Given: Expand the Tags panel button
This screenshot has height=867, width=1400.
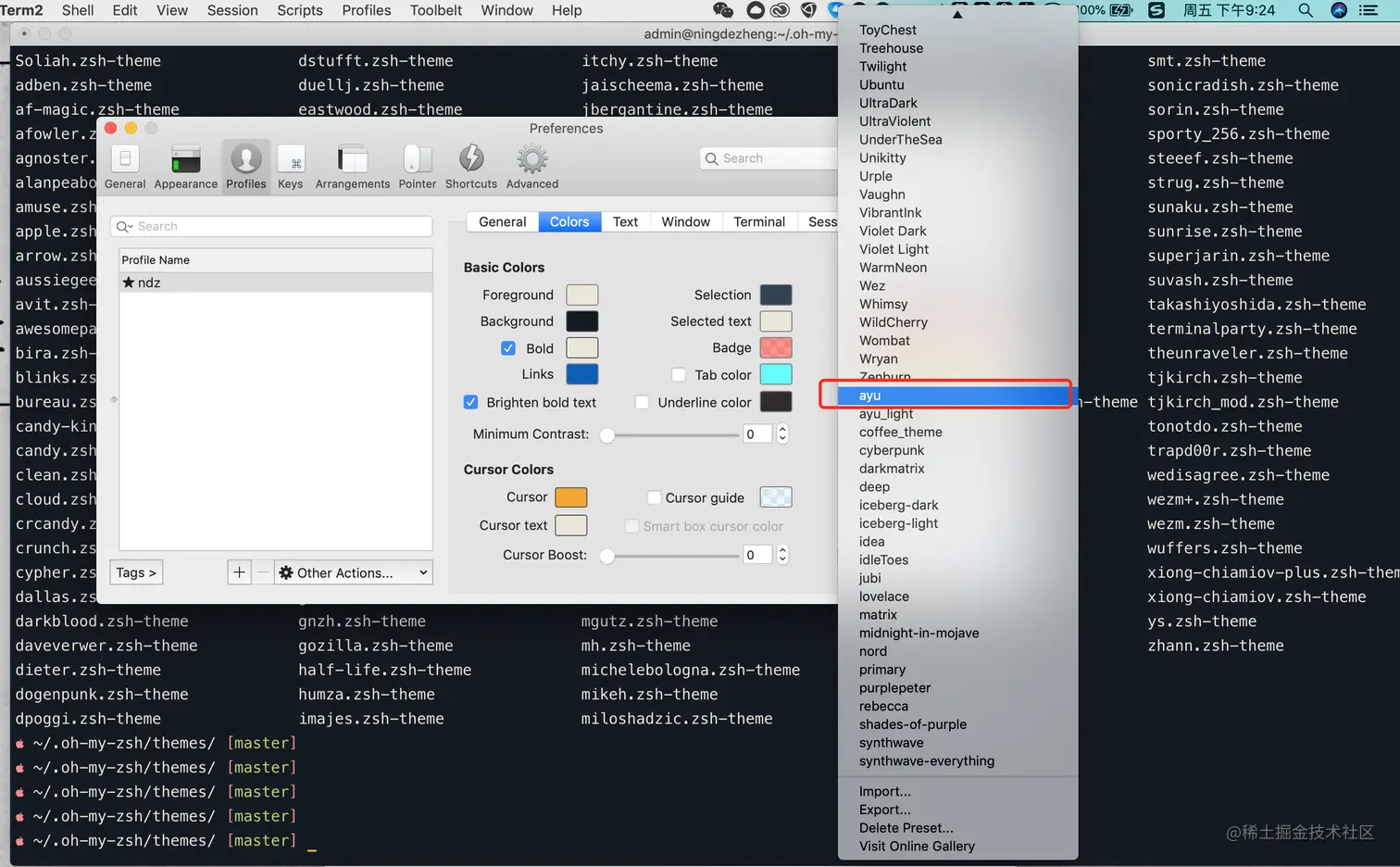Looking at the screenshot, I should [136, 572].
